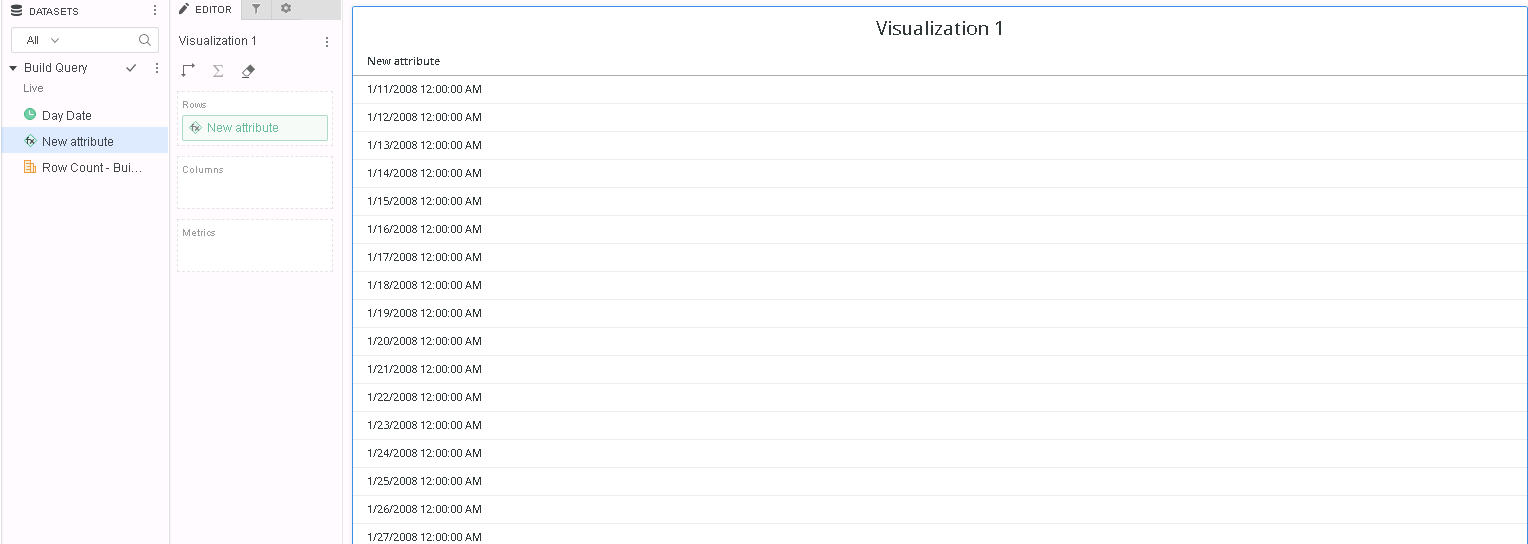The width and height of the screenshot is (1528, 544).
Task: Open the All filter dropdown
Action: click(x=43, y=40)
